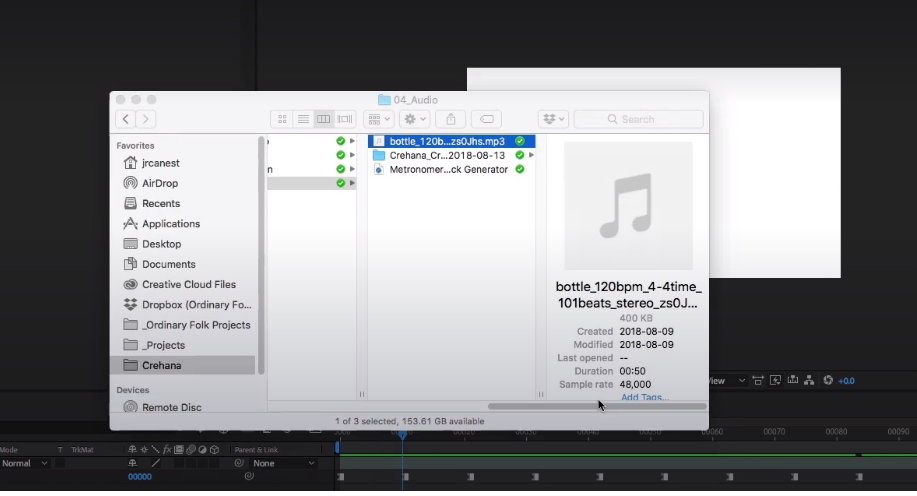Select the keyframe on the playhead line
The height and width of the screenshot is (496, 917).
coord(405,477)
